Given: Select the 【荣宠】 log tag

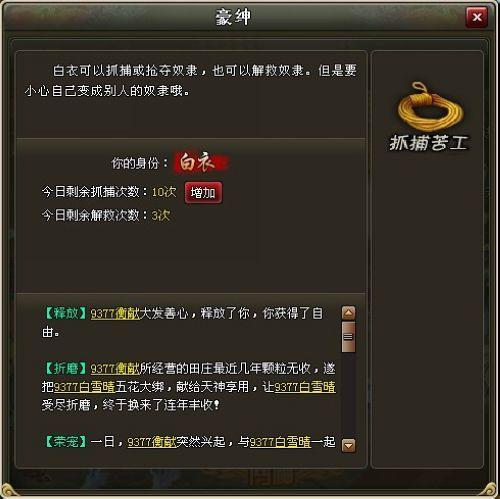Looking at the screenshot, I should (66, 442).
